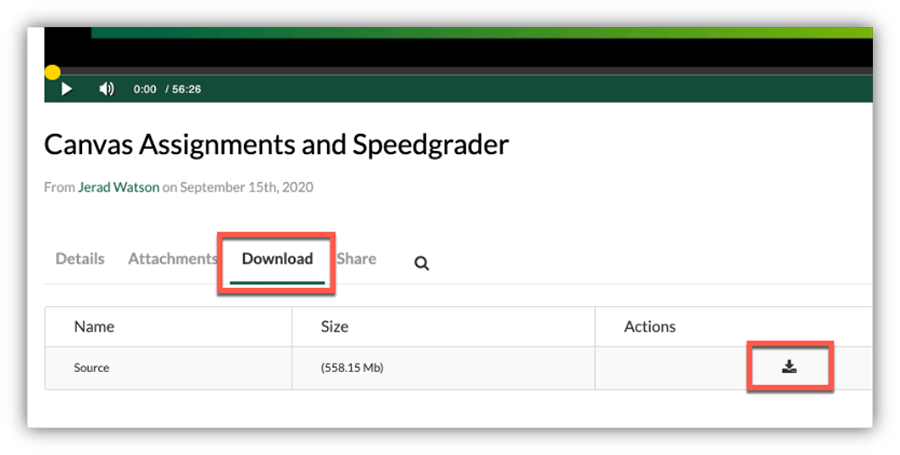Click the Actions column header
This screenshot has height=455, width=900.
[649, 327]
